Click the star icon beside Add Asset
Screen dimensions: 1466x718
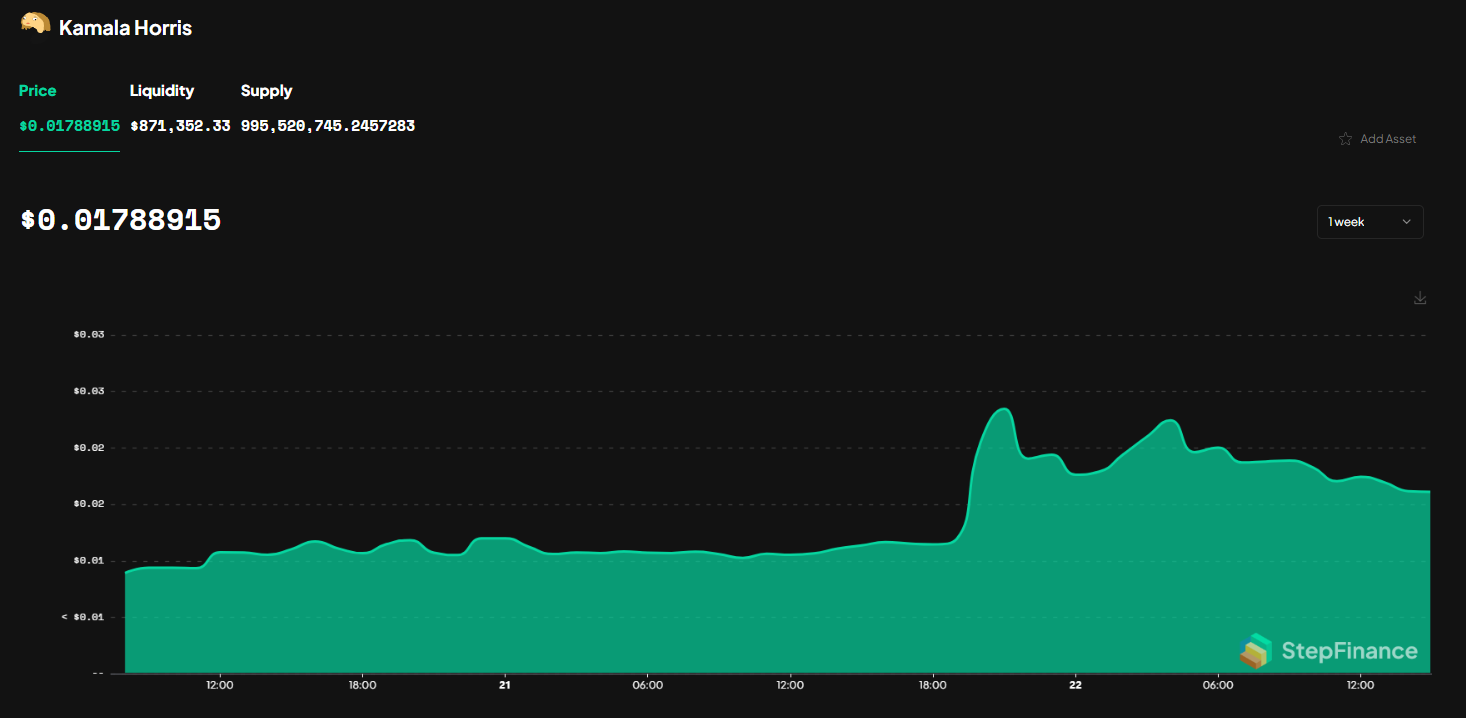(1346, 138)
